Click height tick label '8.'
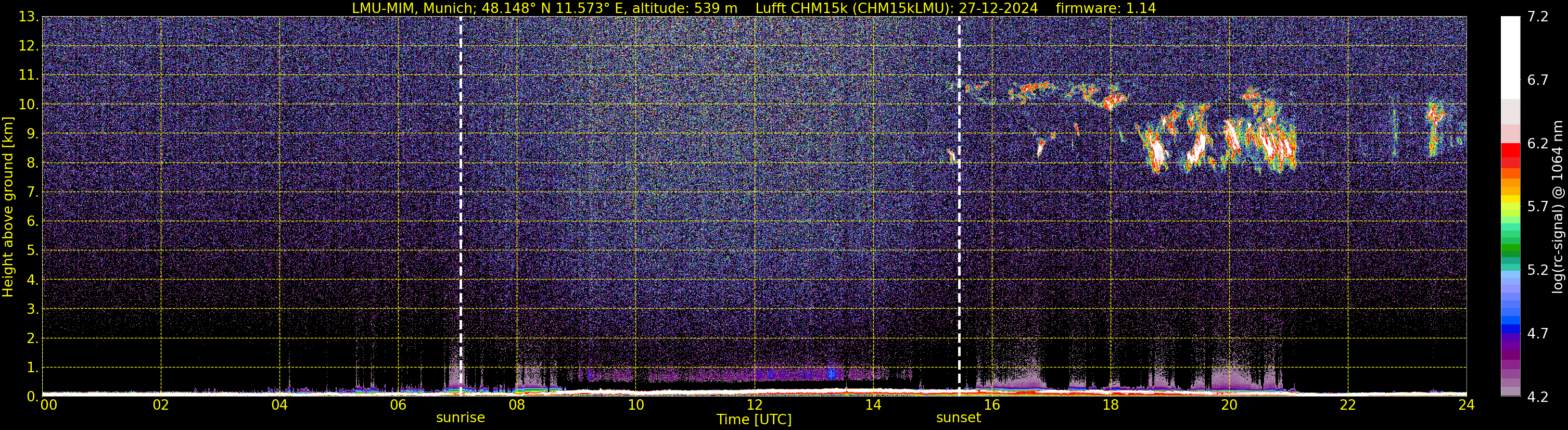This screenshot has height=430, width=1568. pos(33,163)
